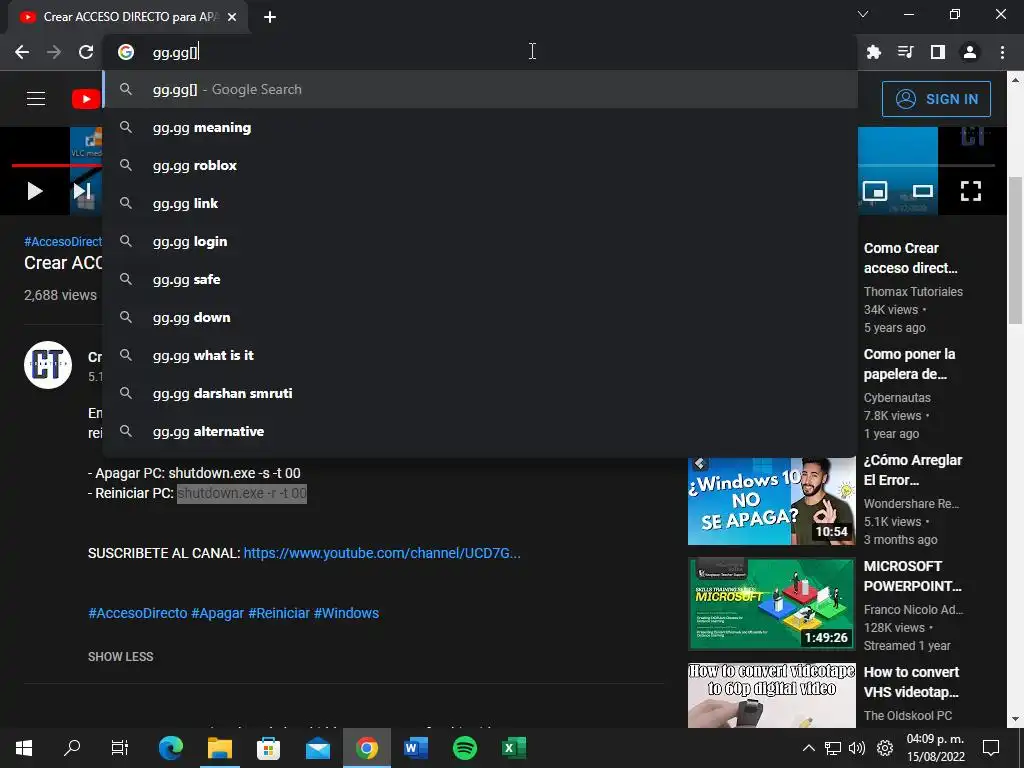Image resolution: width=1024 pixels, height=768 pixels.
Task: Click the red video progress bar
Action: (56, 165)
